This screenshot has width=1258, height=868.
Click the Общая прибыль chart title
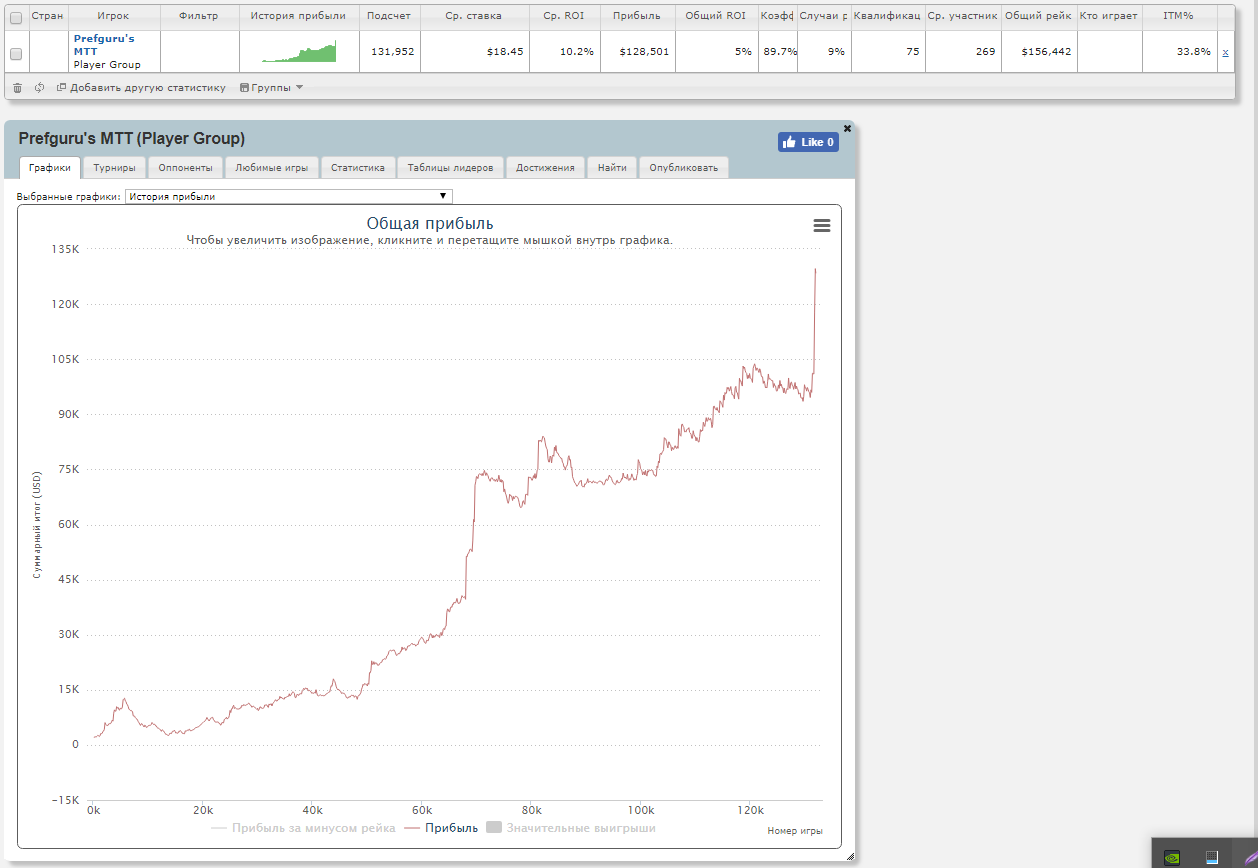pyautogui.click(x=430, y=223)
